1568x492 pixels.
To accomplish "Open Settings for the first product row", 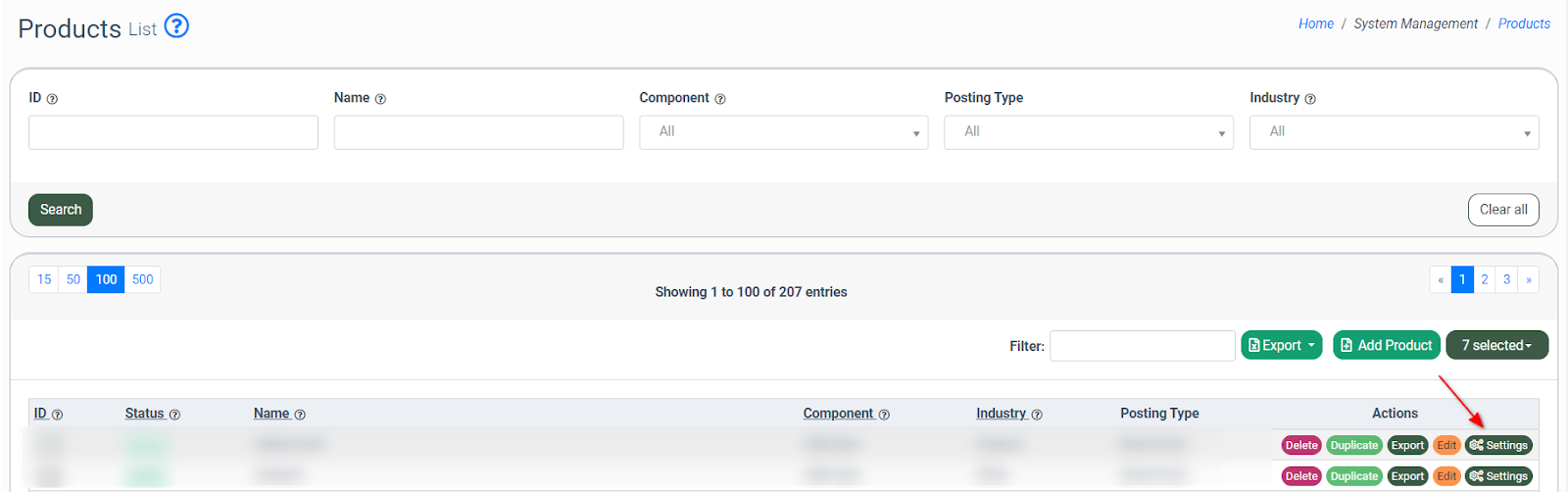I will 1498,445.
